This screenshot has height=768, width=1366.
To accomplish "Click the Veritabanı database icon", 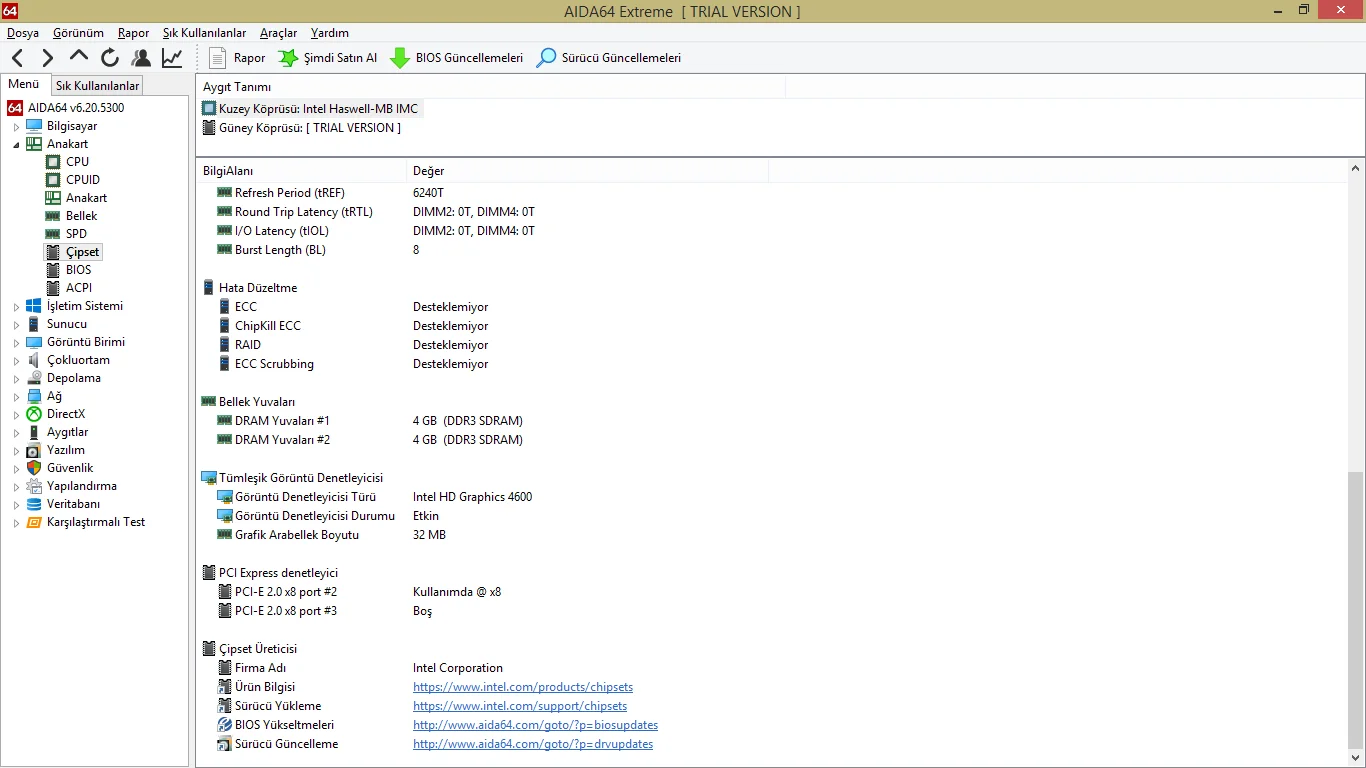I will pos(34,504).
